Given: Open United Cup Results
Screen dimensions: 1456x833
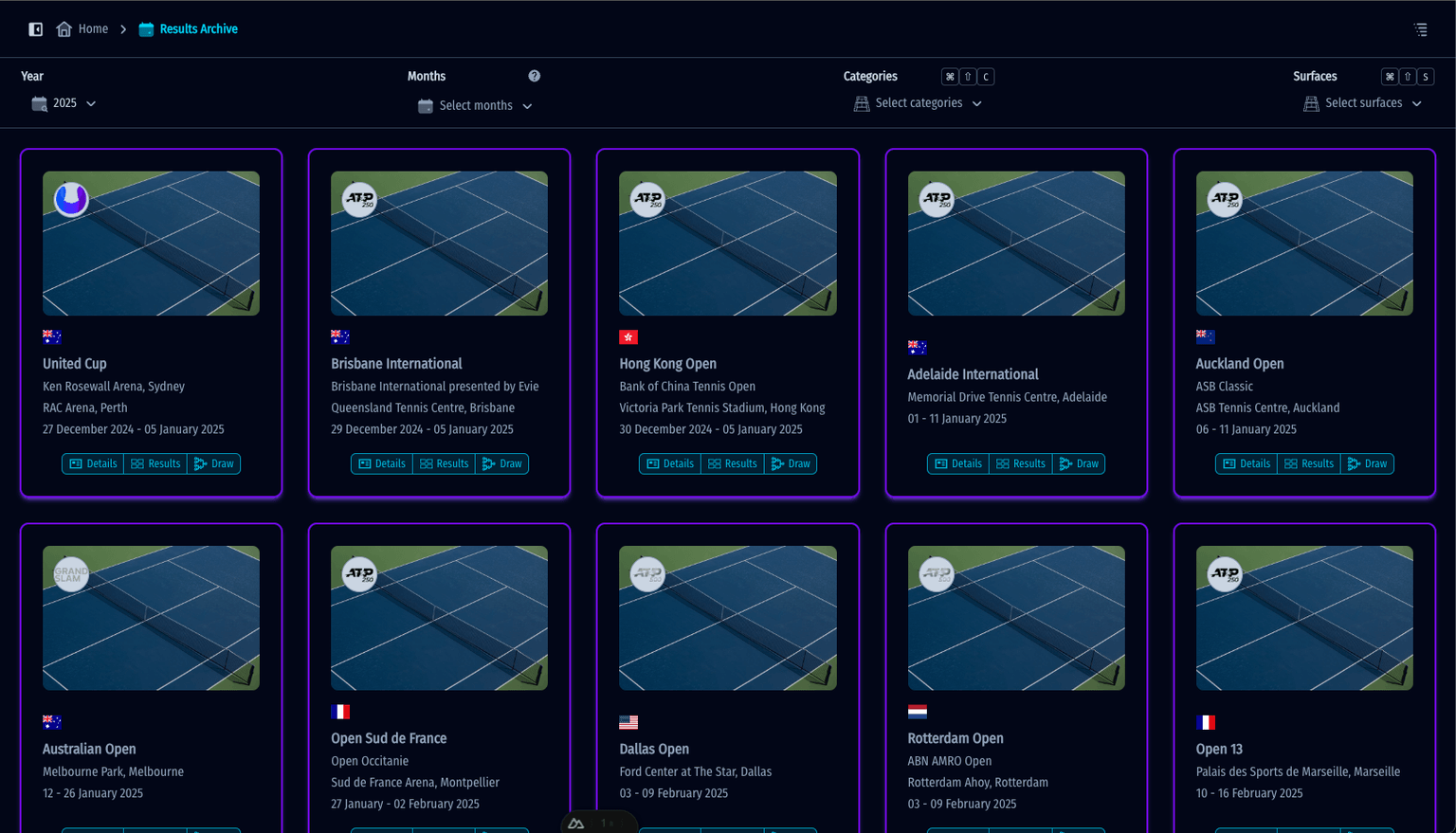Looking at the screenshot, I should (x=155, y=463).
